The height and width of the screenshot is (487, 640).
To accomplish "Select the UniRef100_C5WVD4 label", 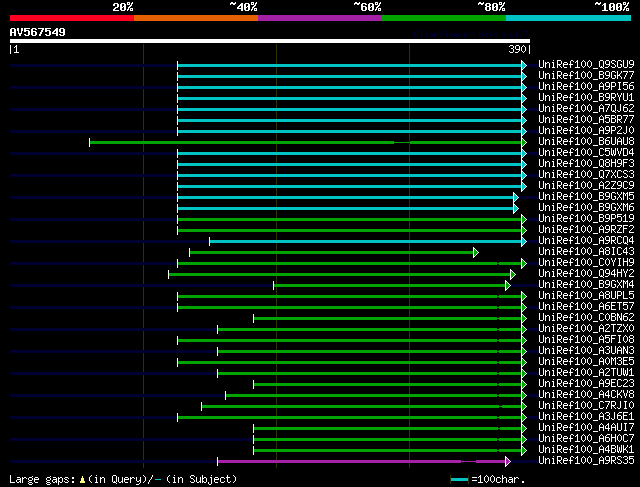I will pyautogui.click(x=586, y=153).
